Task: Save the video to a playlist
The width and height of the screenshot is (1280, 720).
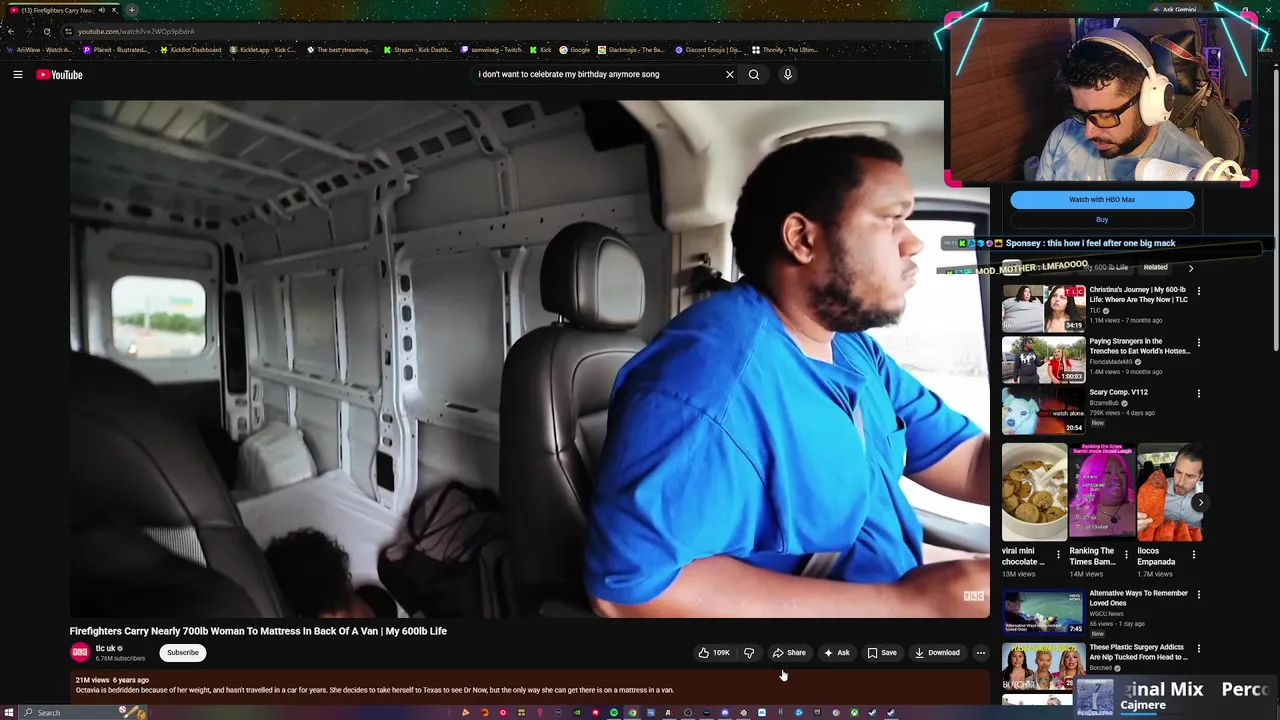Action: pyautogui.click(x=882, y=653)
